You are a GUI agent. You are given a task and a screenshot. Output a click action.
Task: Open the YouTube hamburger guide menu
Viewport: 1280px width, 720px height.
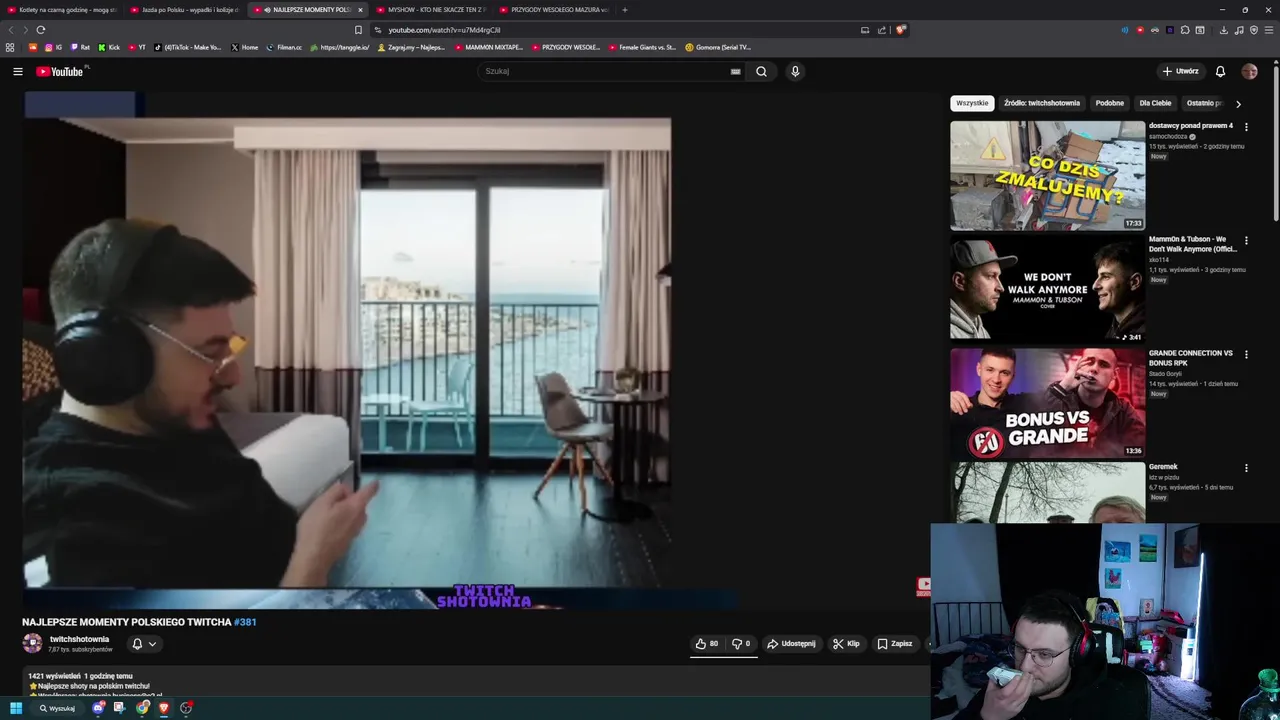point(17,71)
